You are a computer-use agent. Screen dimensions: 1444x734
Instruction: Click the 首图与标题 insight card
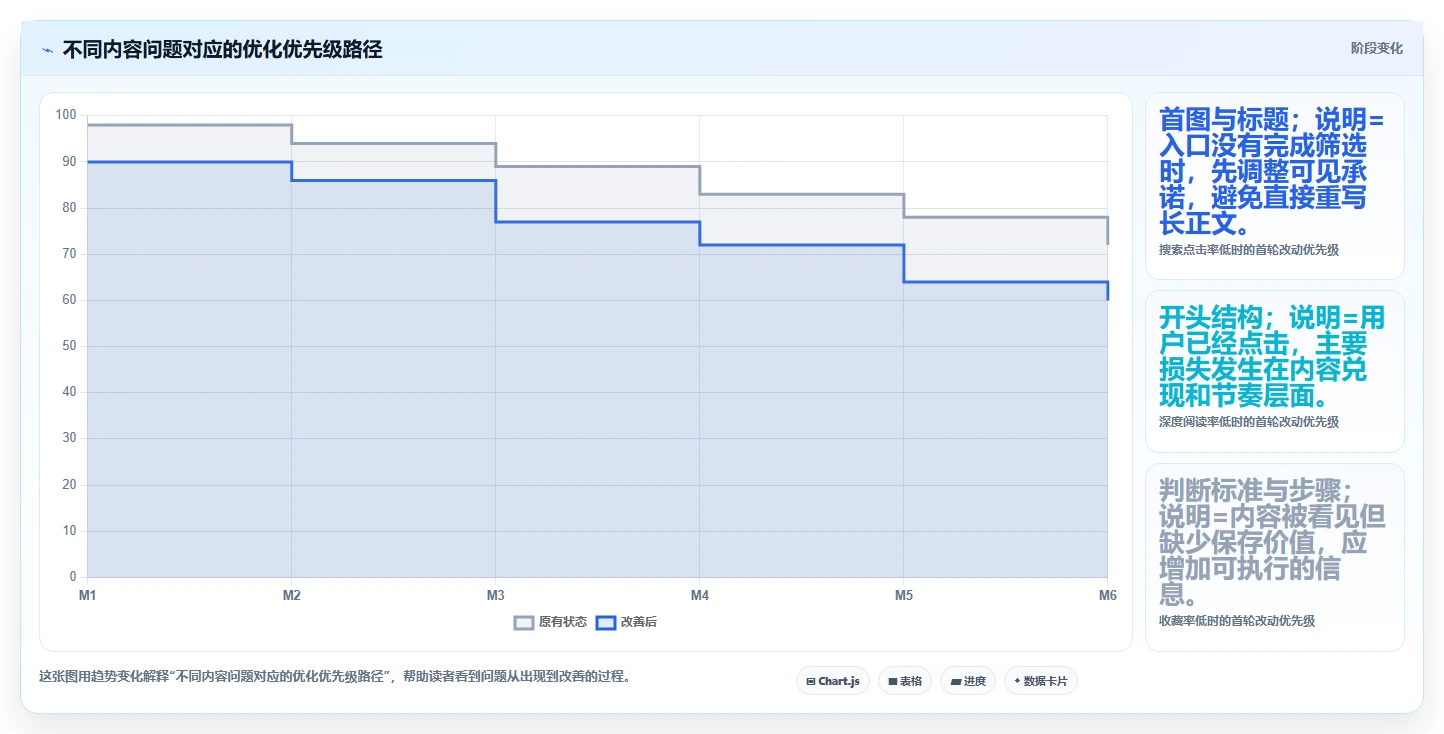coord(1274,186)
